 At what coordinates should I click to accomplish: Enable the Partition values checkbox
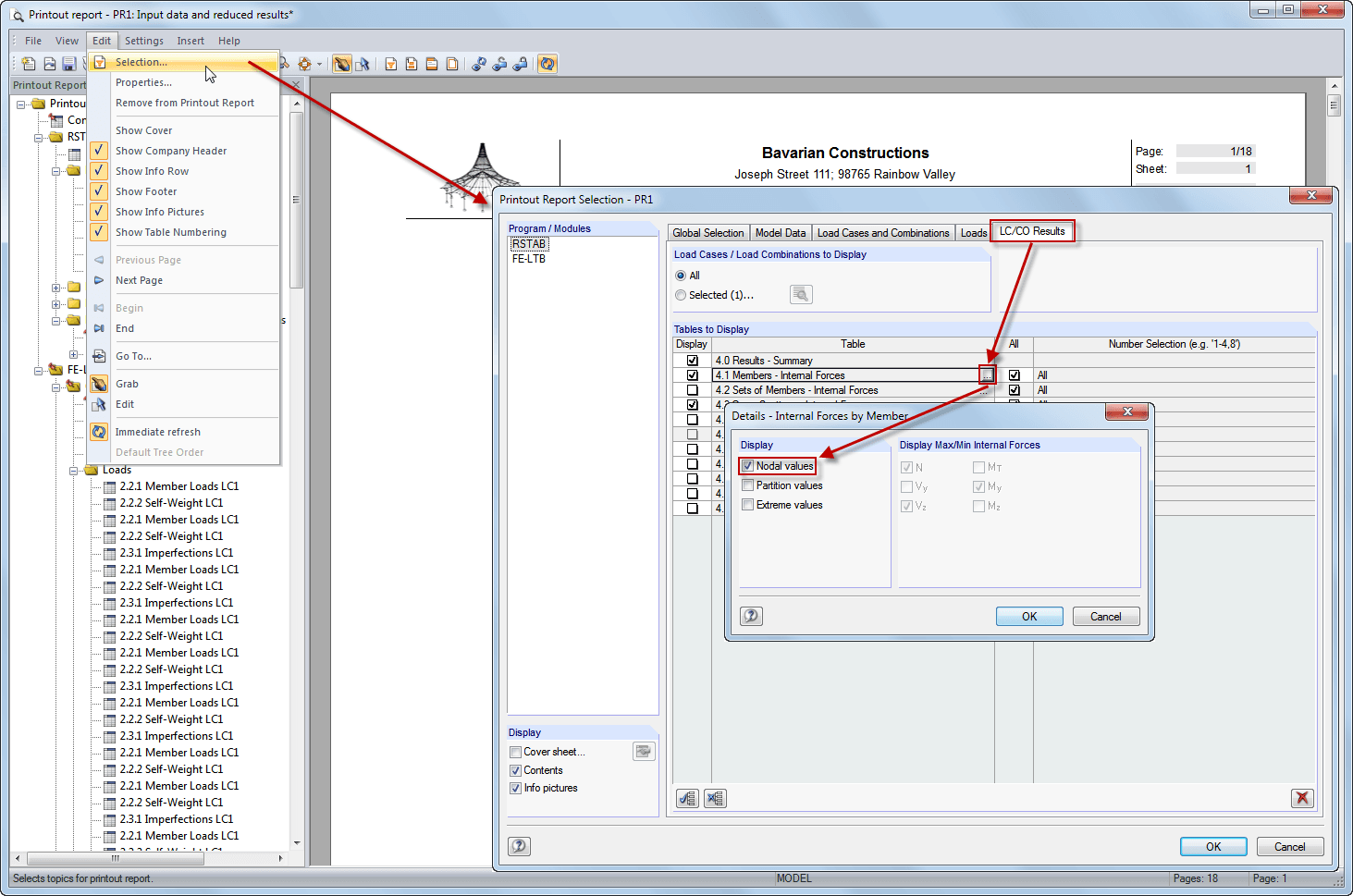[747, 485]
